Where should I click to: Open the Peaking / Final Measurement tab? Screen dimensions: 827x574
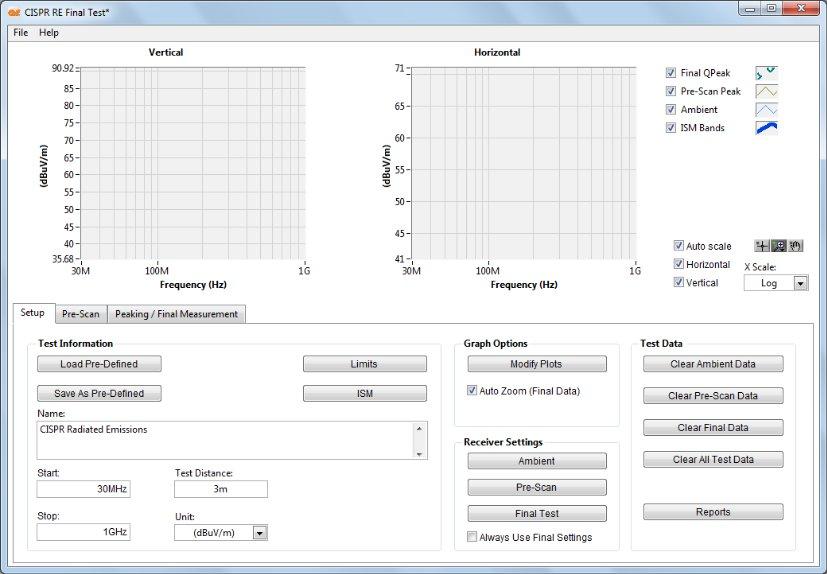pyautogui.click(x=176, y=314)
